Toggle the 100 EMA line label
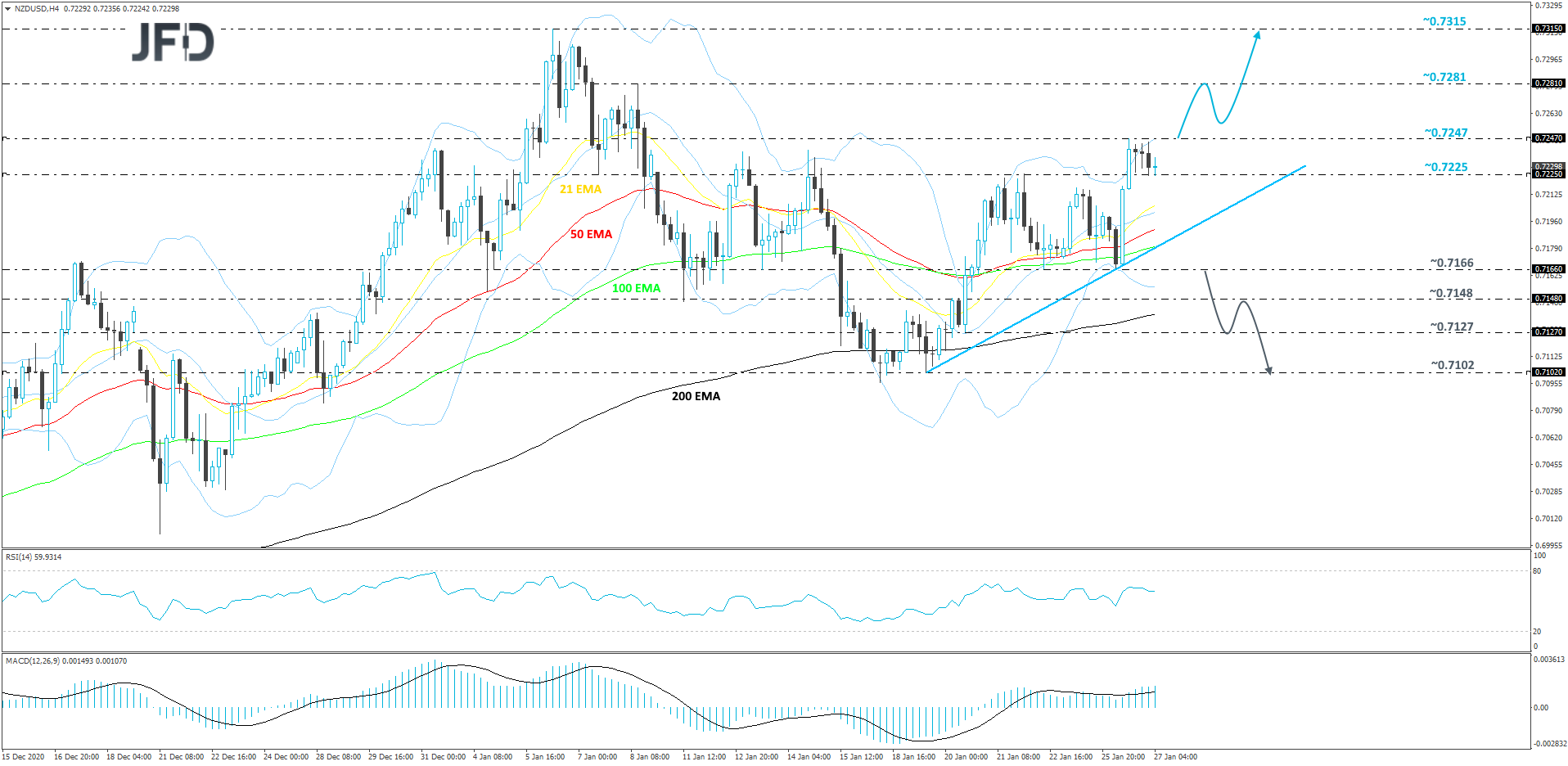1568x766 pixels. (636, 288)
